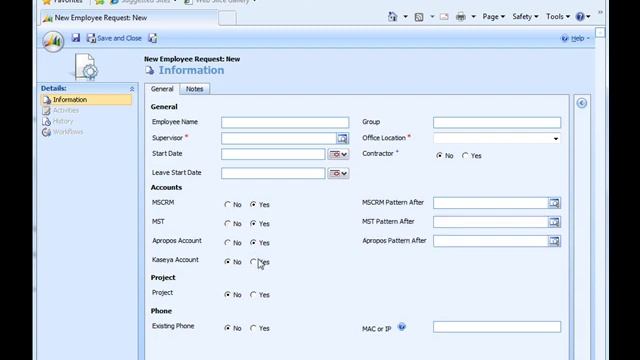Click the Dynamics CRM round logo button
Screen dimensions: 640x360
click(53, 41)
